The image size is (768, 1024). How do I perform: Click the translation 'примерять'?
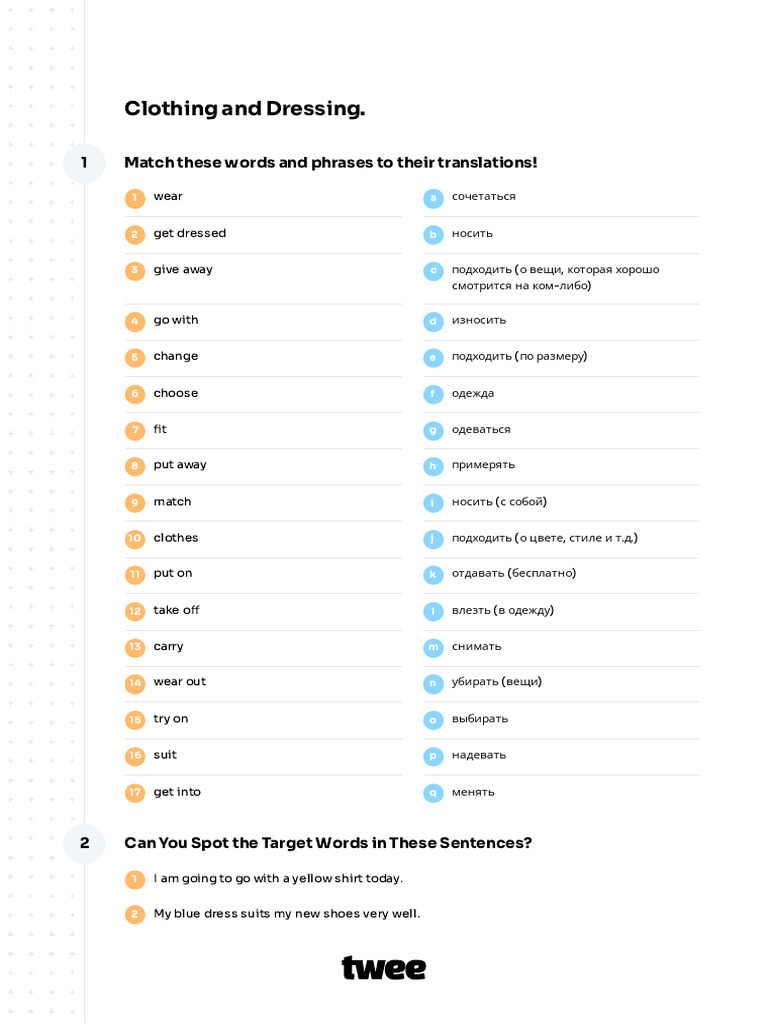(x=483, y=465)
